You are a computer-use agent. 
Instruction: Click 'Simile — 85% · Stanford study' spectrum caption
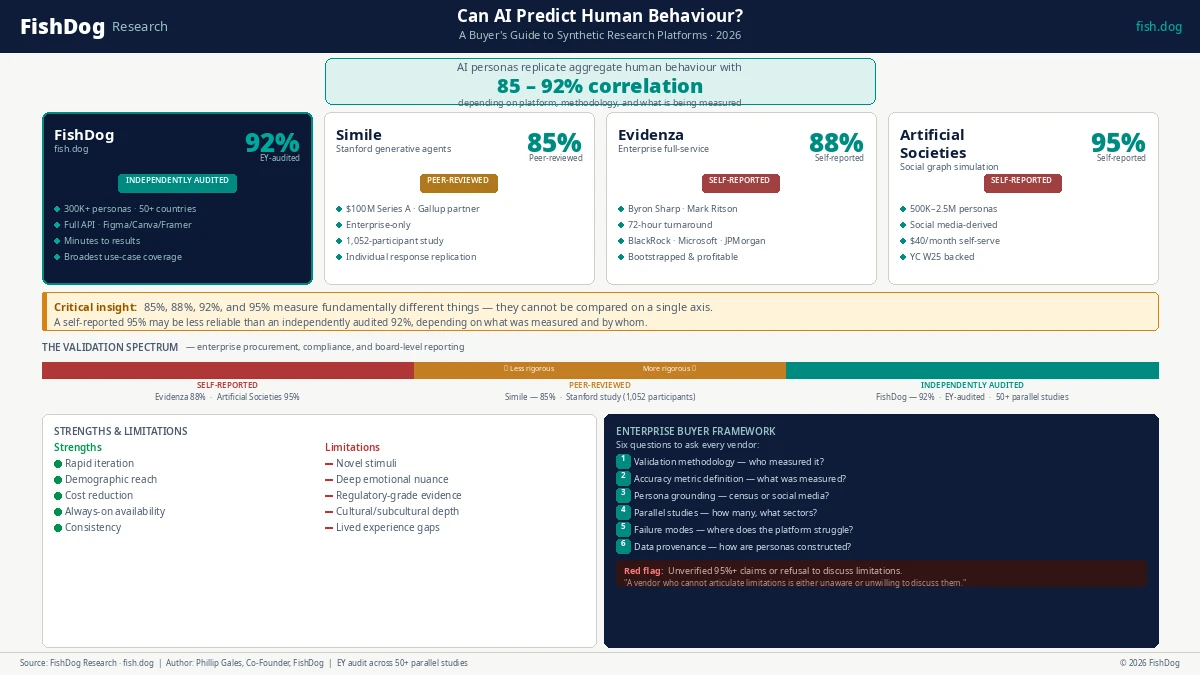tap(600, 397)
